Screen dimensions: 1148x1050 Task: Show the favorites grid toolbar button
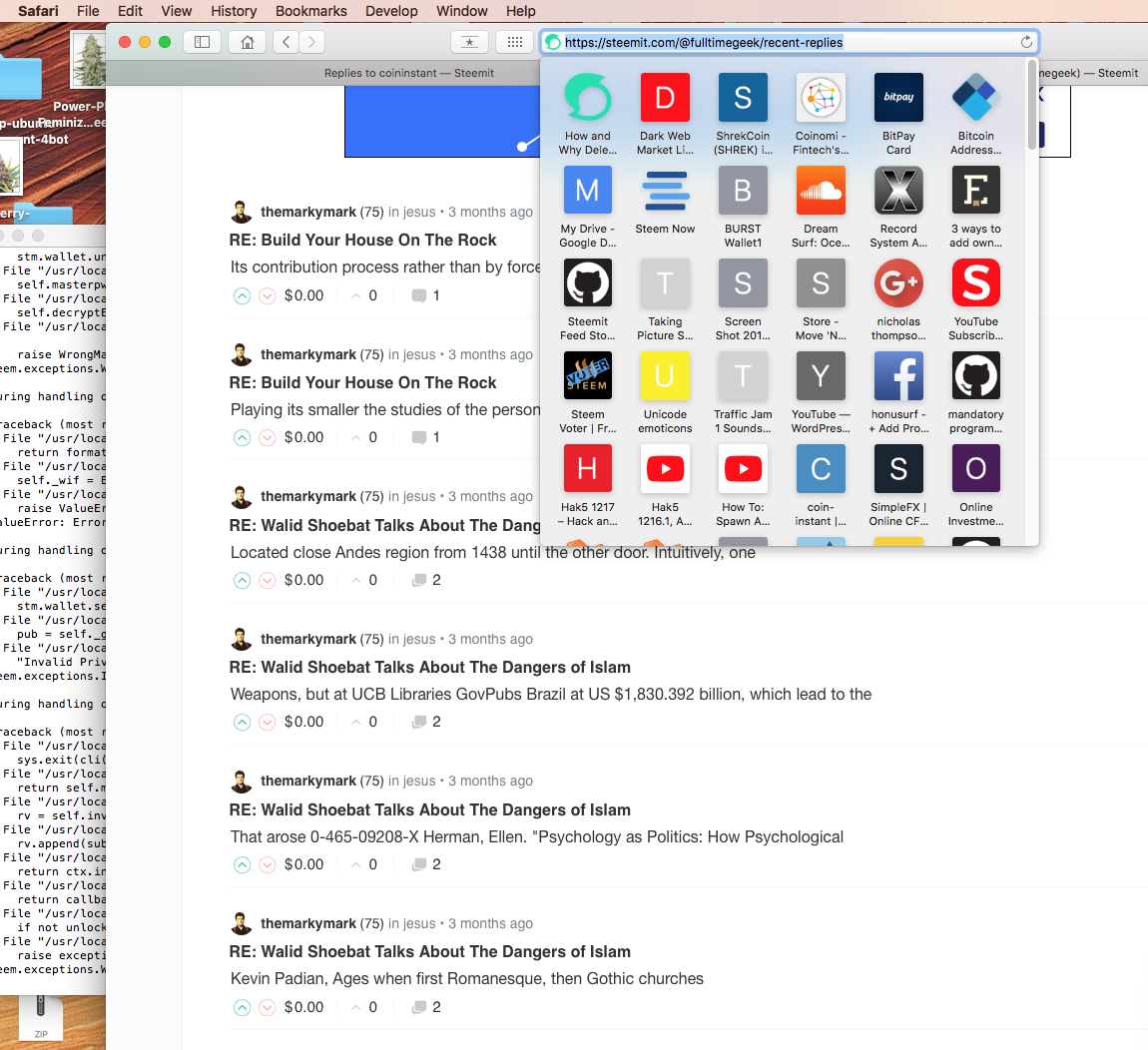[515, 43]
